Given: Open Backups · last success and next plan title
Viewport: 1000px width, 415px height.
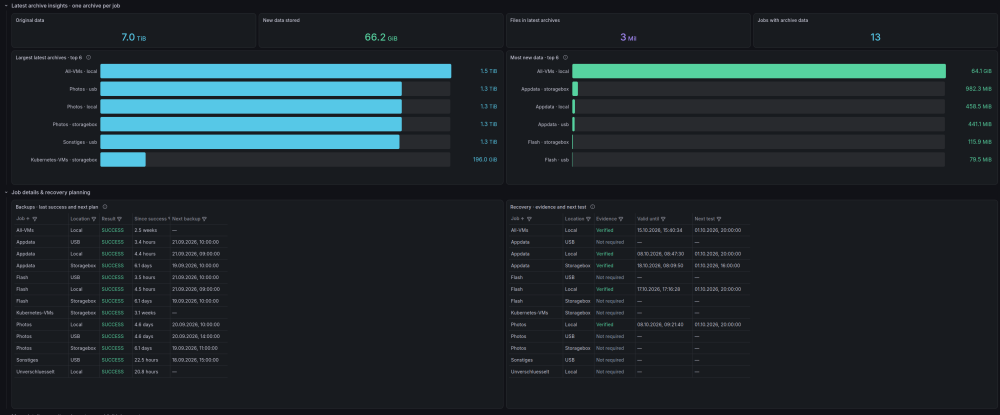Looking at the screenshot, I should (x=57, y=207).
